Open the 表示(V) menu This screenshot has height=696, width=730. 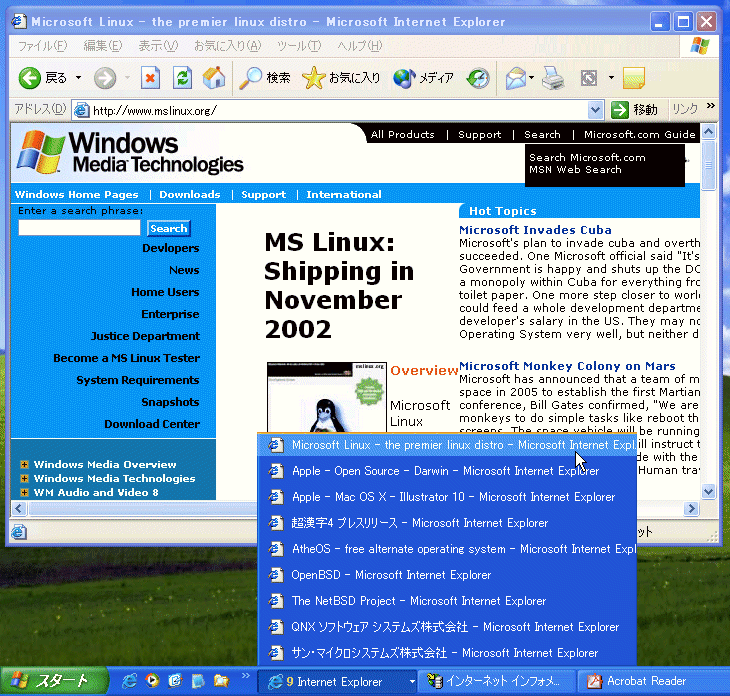tap(158, 46)
